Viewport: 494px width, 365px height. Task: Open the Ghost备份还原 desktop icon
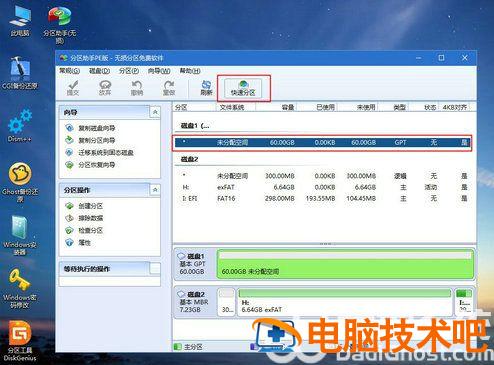tap(20, 182)
